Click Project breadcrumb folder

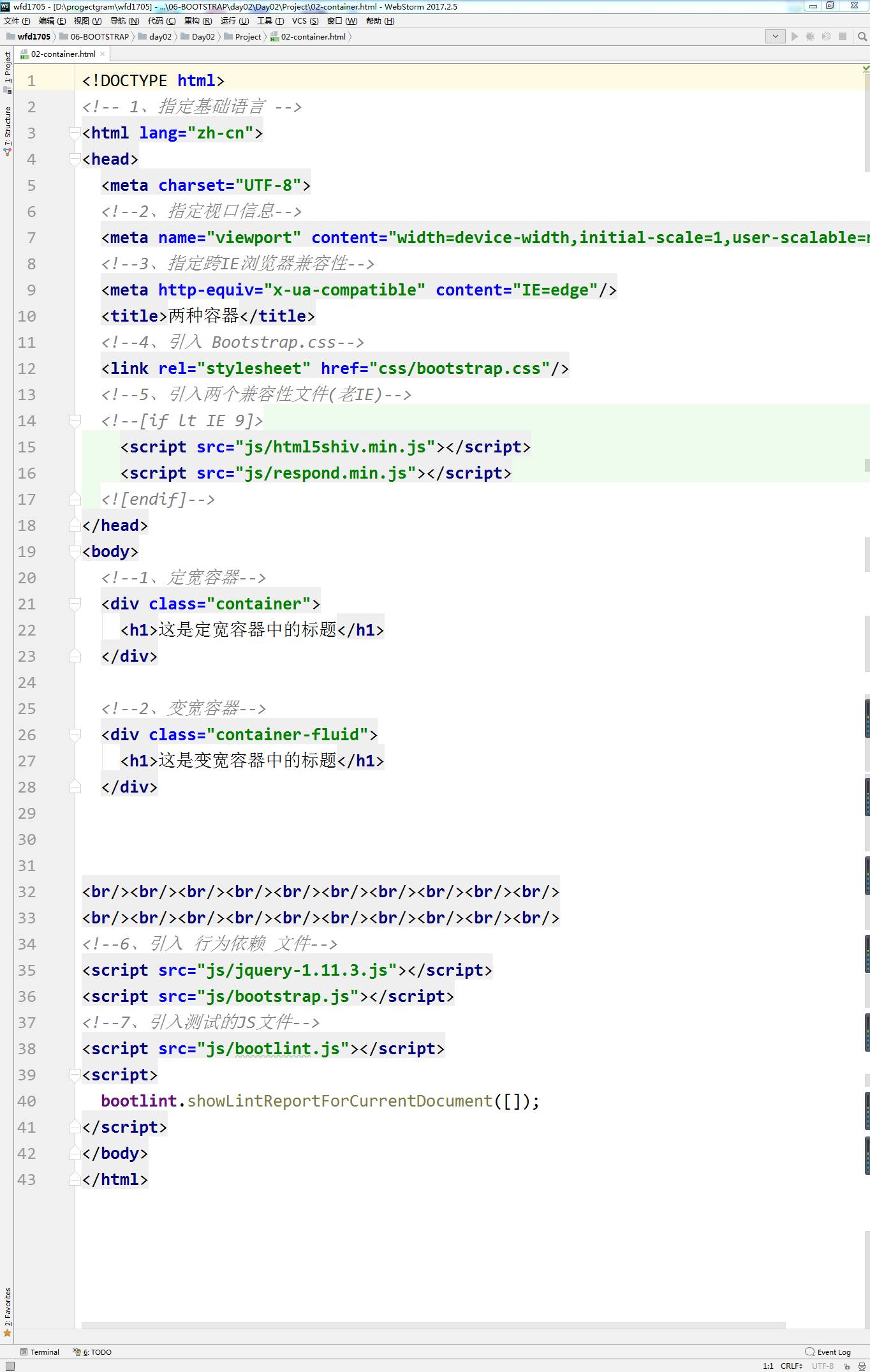(242, 36)
